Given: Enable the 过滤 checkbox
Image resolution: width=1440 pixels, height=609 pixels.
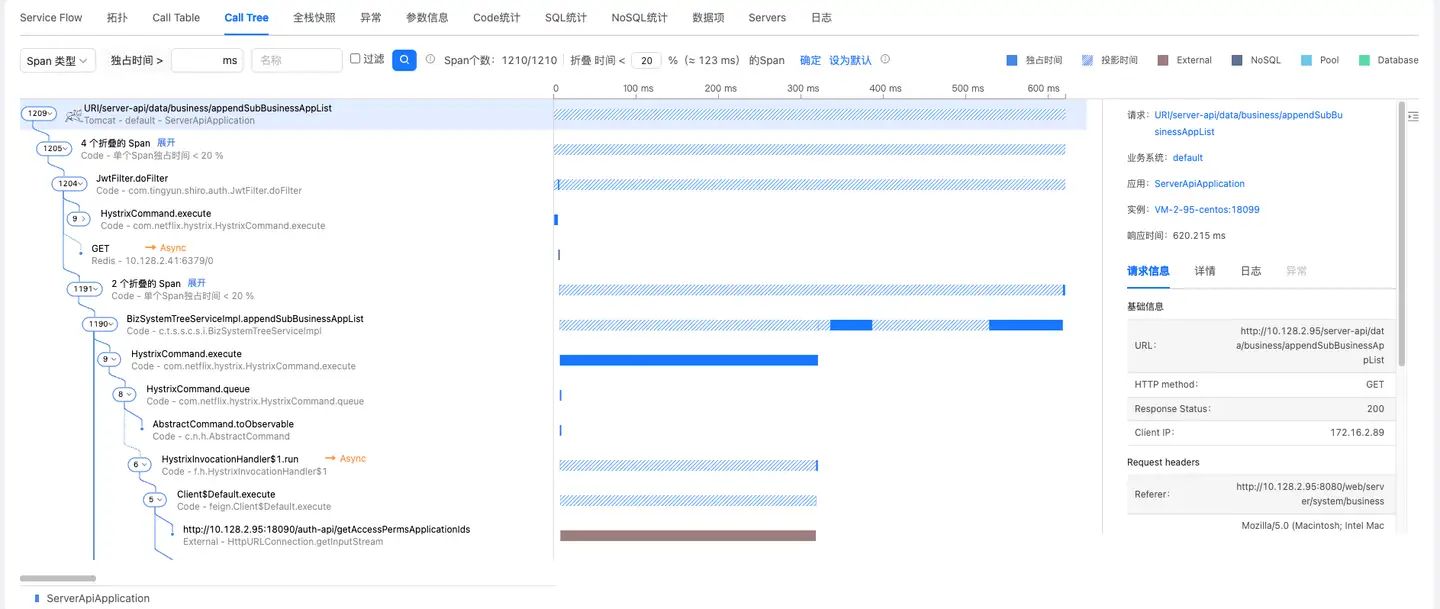Looking at the screenshot, I should (x=355, y=59).
